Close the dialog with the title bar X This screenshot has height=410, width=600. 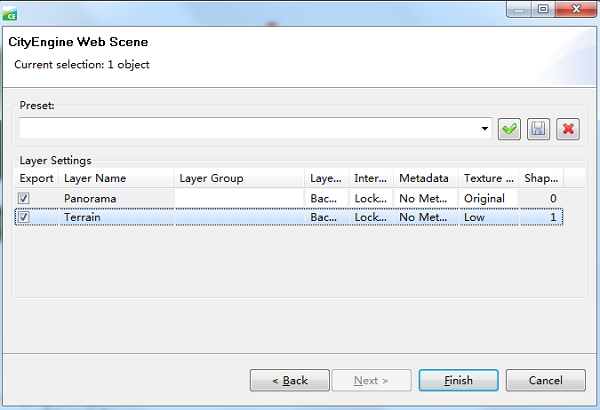pyautogui.click(x=576, y=9)
